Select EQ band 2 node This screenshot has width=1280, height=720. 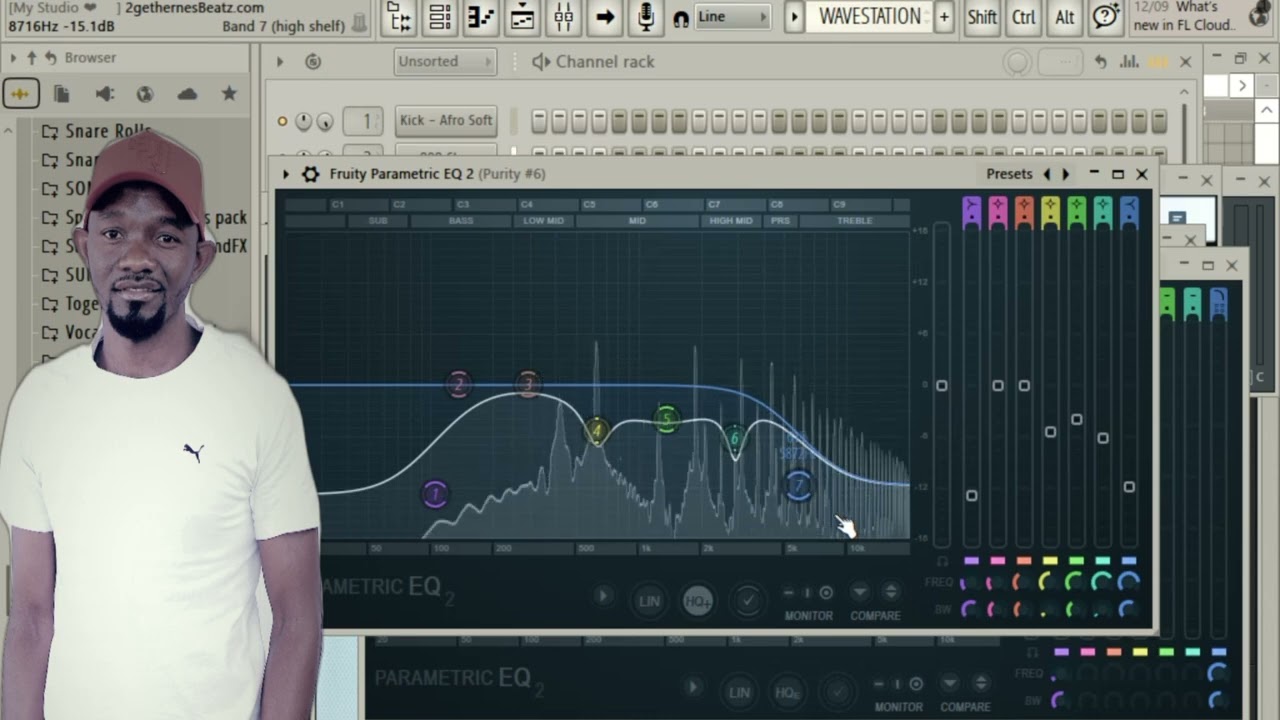[459, 384]
